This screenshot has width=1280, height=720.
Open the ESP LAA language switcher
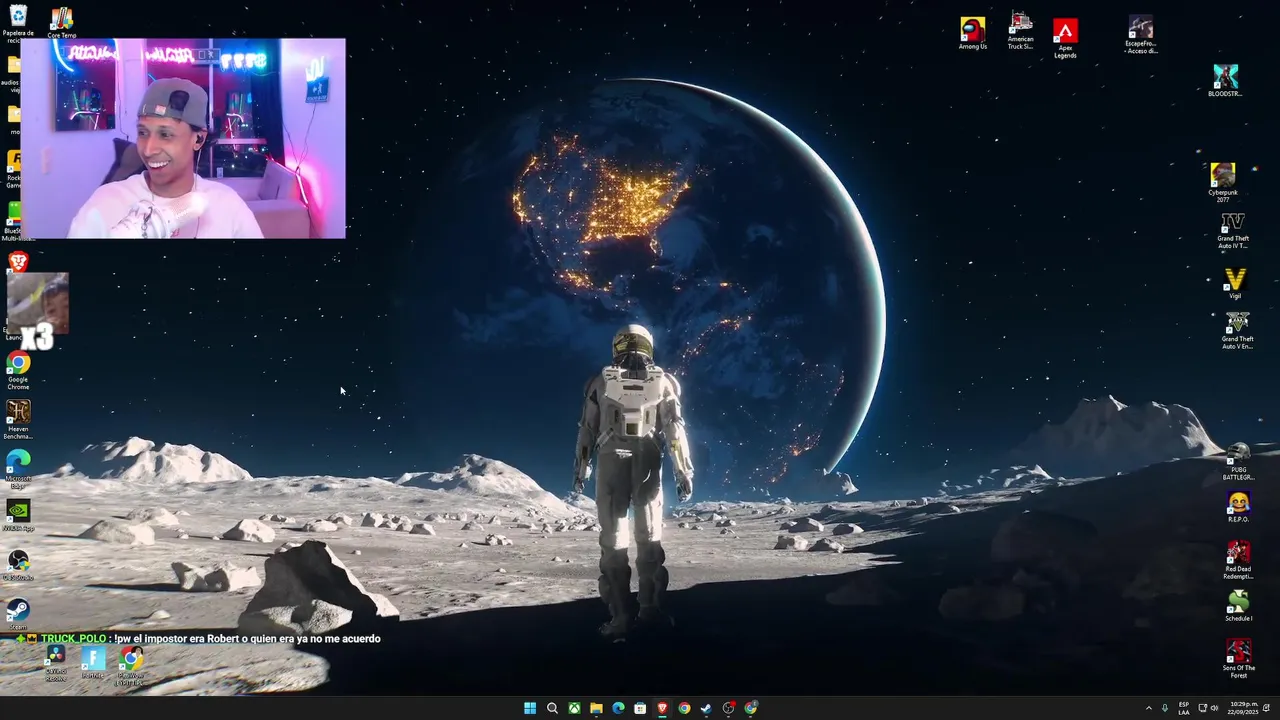coord(1184,708)
